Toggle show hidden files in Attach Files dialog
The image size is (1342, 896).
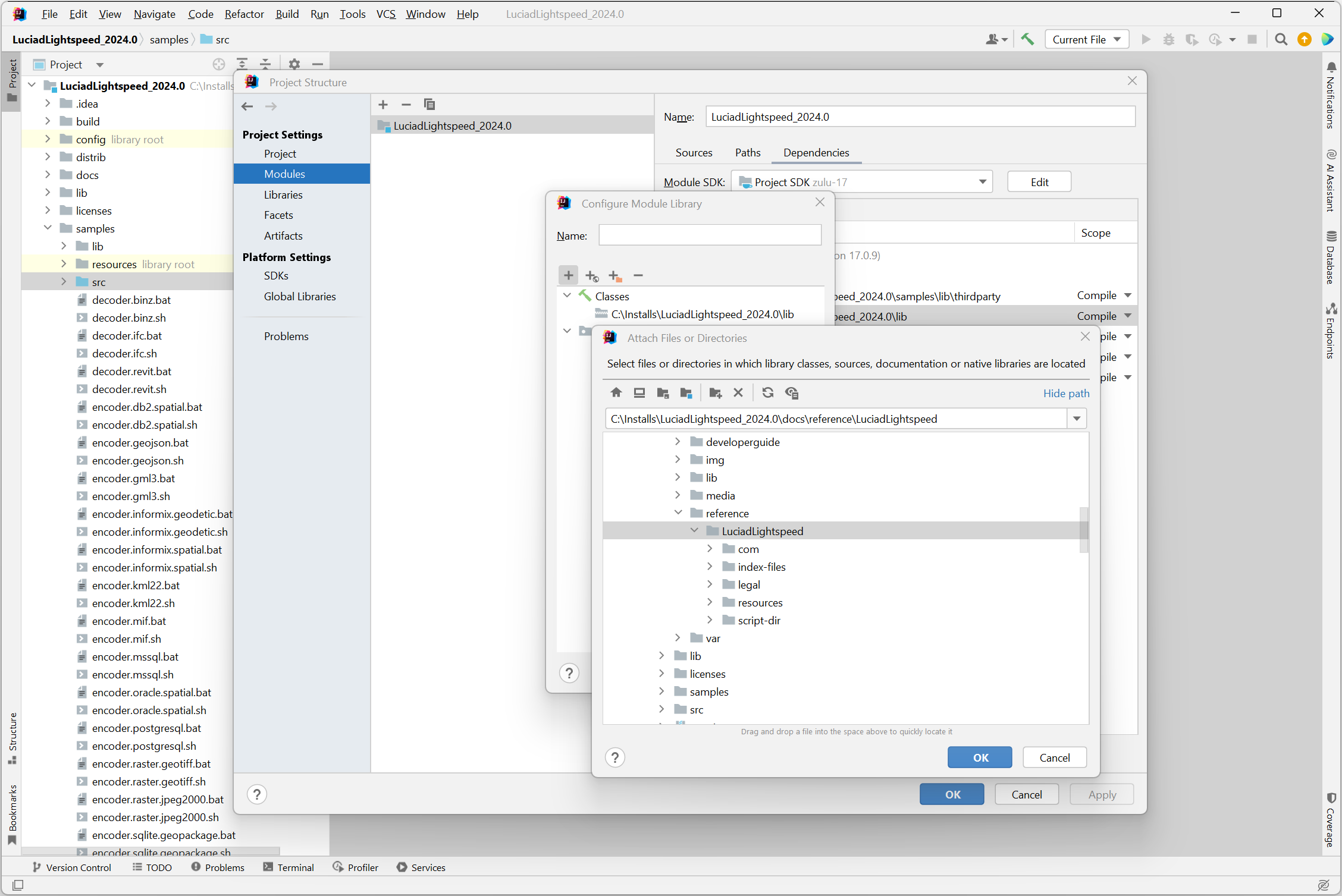tap(792, 392)
